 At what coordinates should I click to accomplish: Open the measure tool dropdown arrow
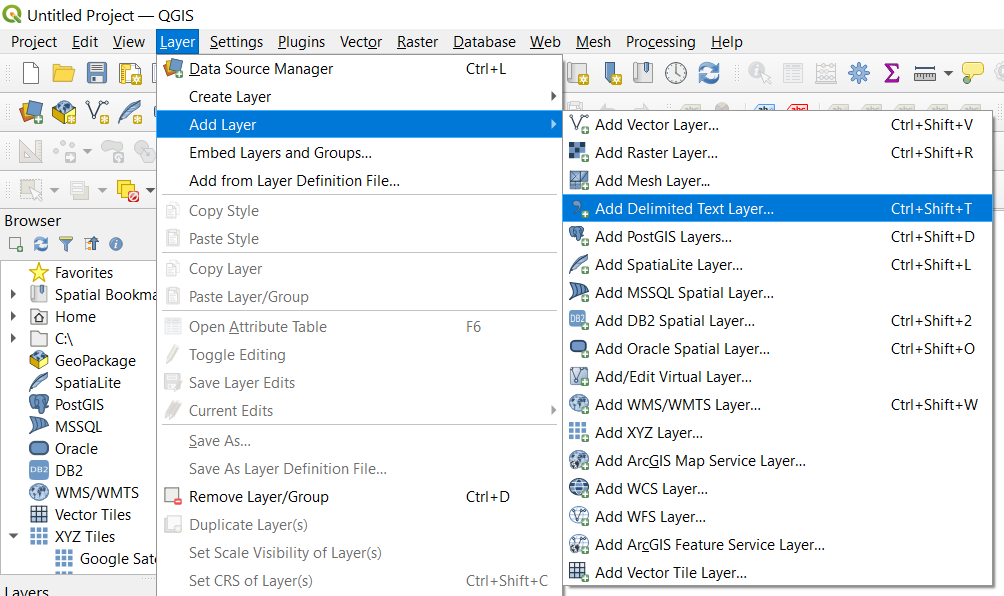pos(948,74)
